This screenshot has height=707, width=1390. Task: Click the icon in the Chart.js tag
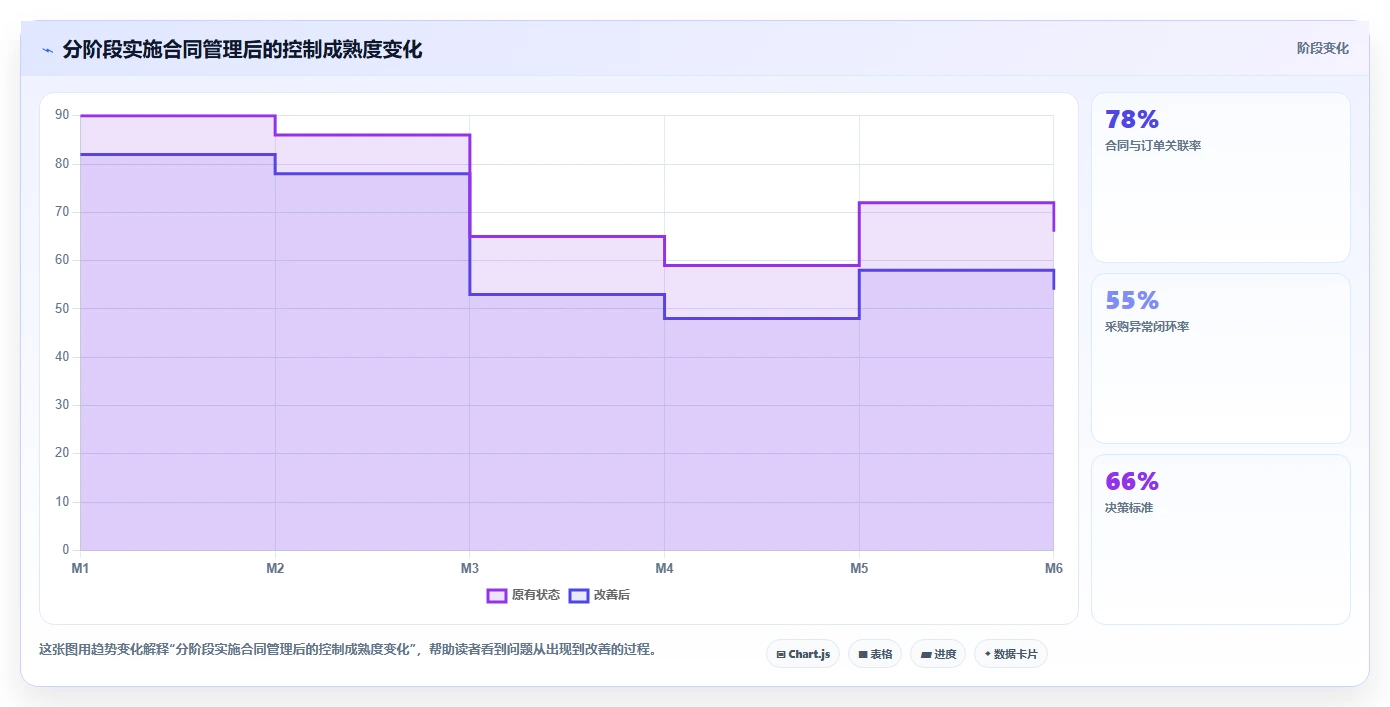[x=781, y=654]
